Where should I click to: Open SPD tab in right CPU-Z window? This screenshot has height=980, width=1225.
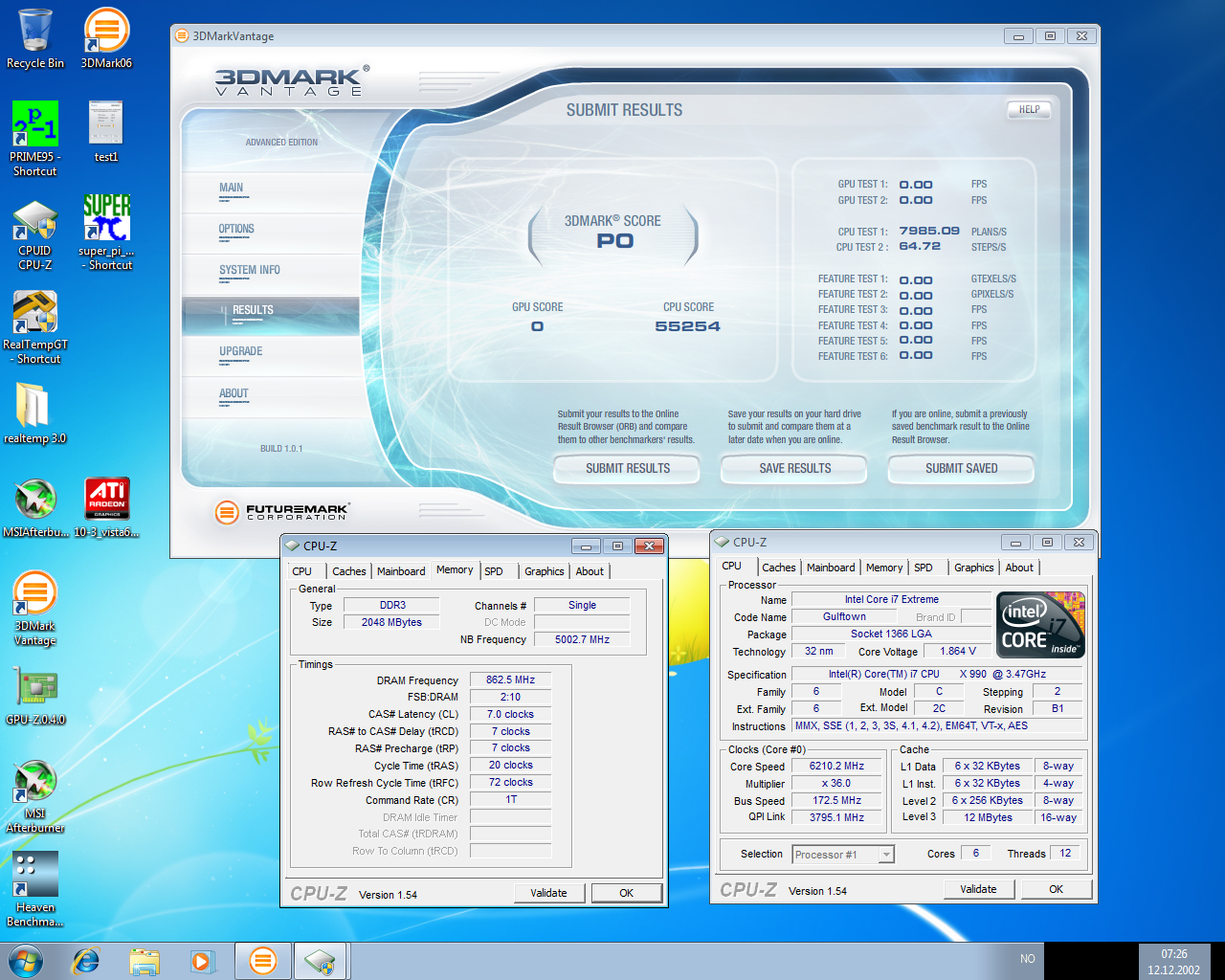[x=924, y=568]
